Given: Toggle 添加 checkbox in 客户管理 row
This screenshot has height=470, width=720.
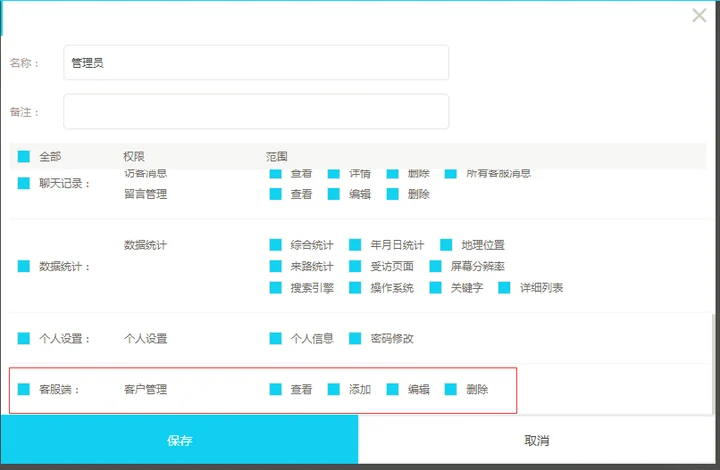Looking at the screenshot, I should 334,390.
